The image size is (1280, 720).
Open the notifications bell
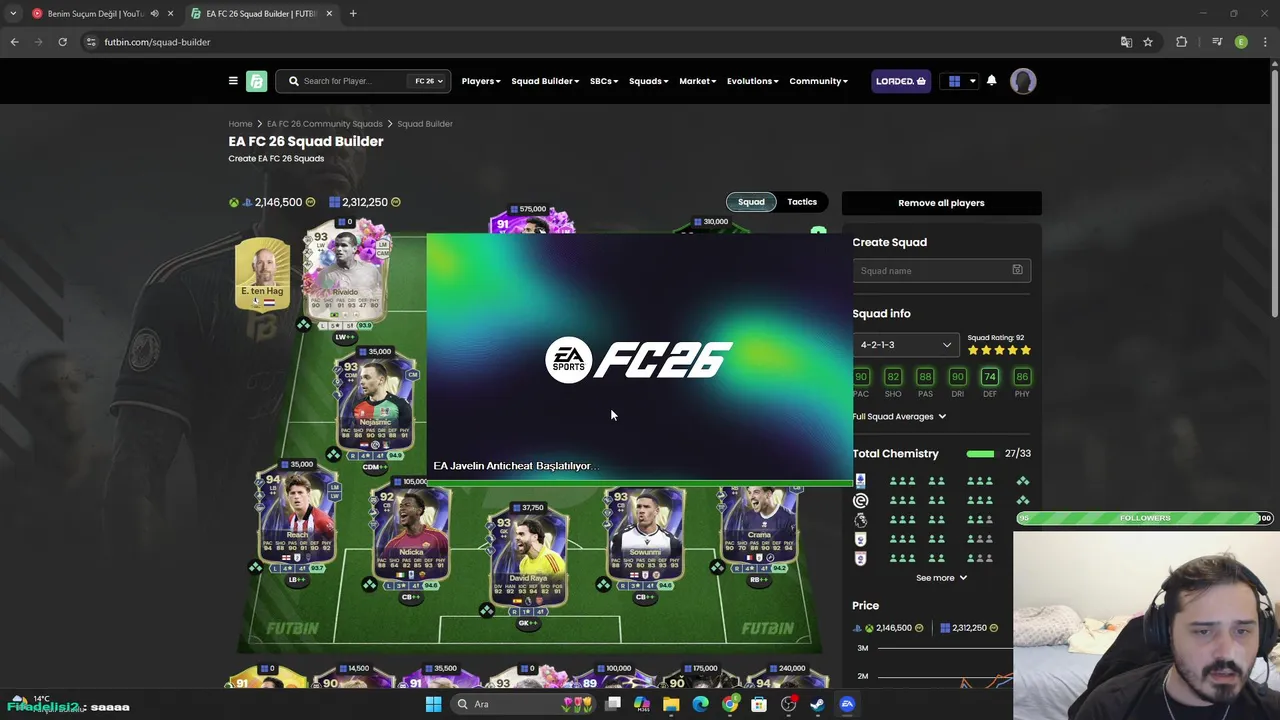(991, 81)
